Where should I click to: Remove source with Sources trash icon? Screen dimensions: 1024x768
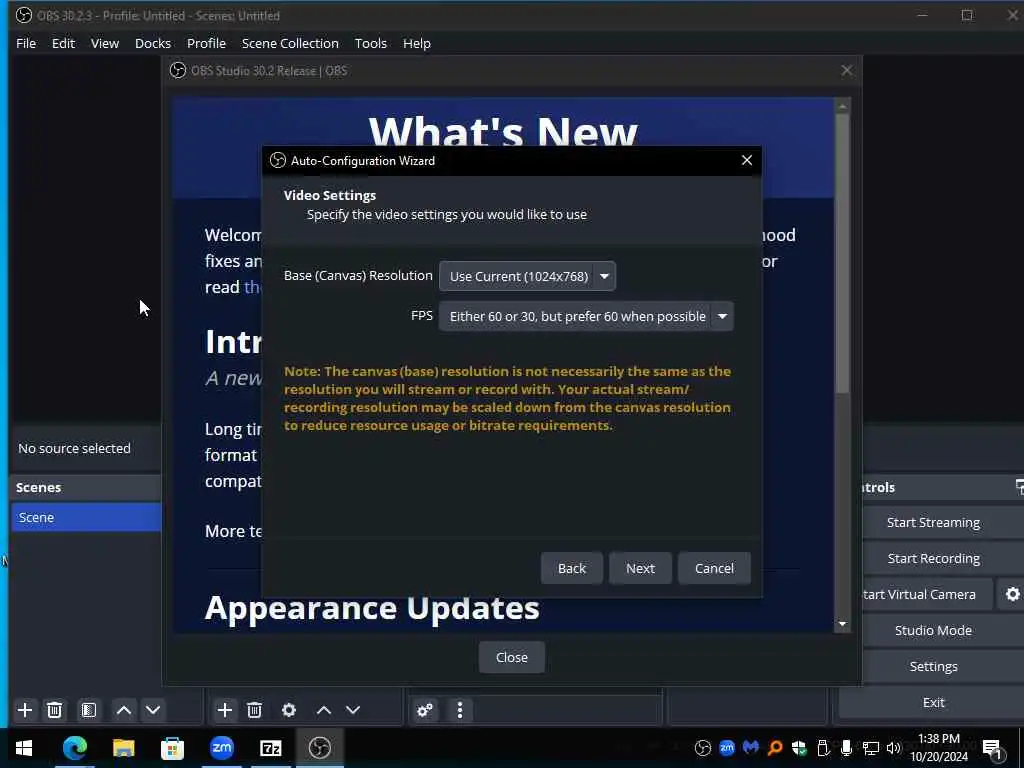click(255, 710)
